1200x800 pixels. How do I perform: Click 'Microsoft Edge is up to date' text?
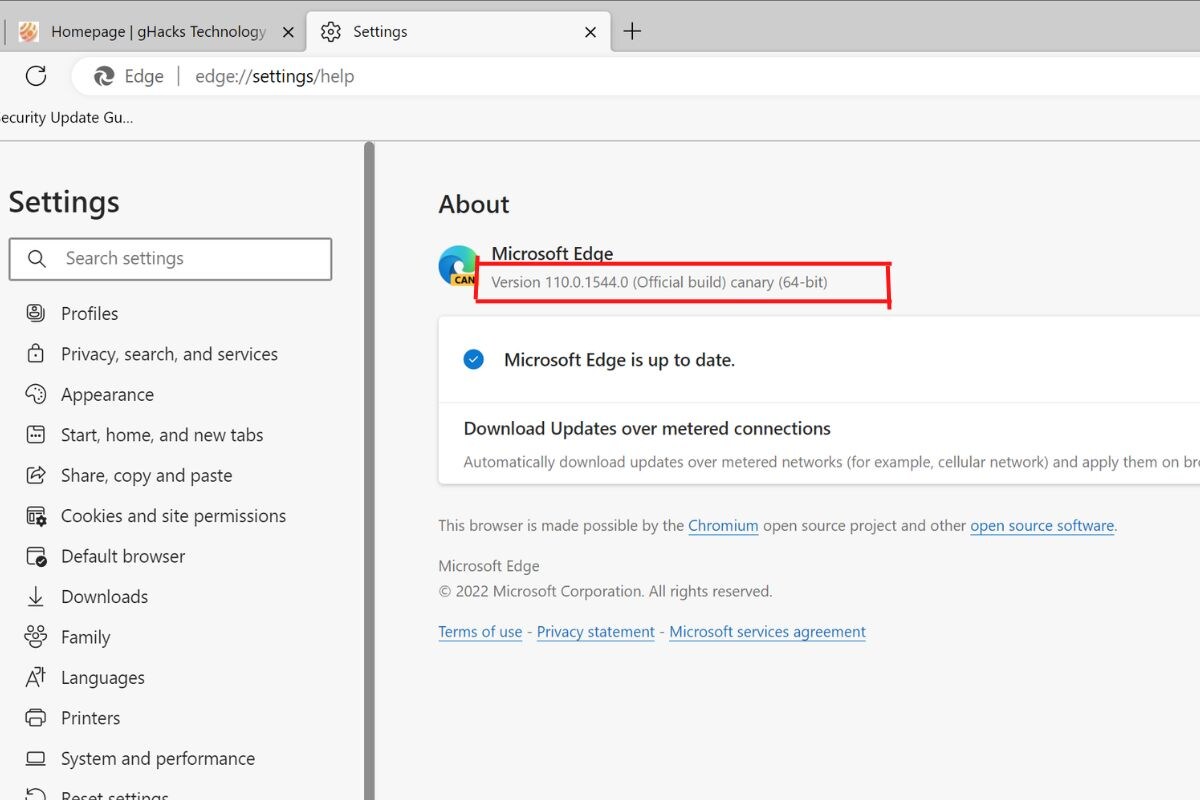[x=619, y=360]
